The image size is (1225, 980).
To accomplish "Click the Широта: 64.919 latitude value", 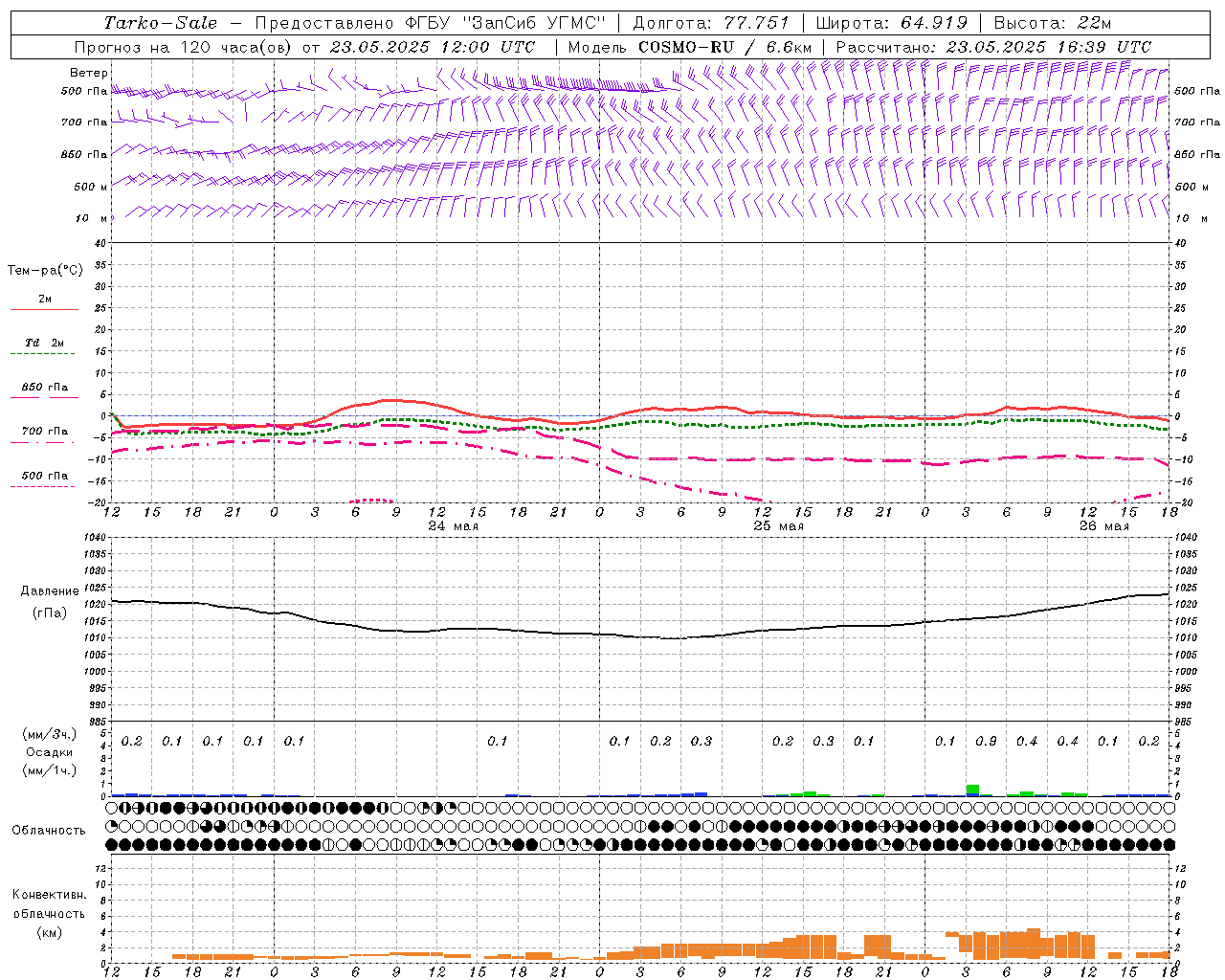I will point(892,23).
